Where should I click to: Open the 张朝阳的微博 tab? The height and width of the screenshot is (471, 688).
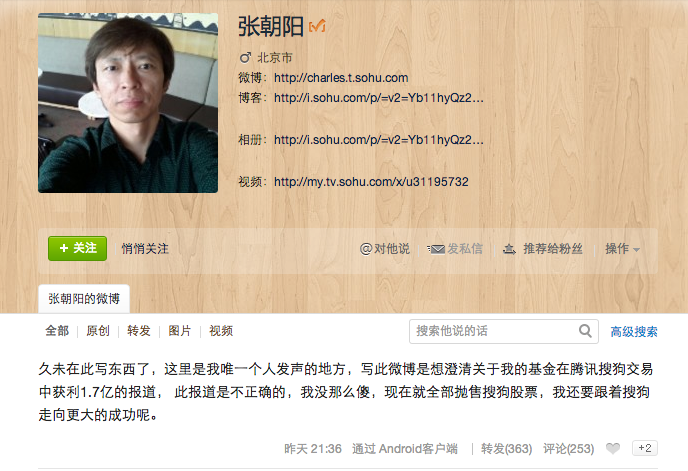pyautogui.click(x=84, y=299)
